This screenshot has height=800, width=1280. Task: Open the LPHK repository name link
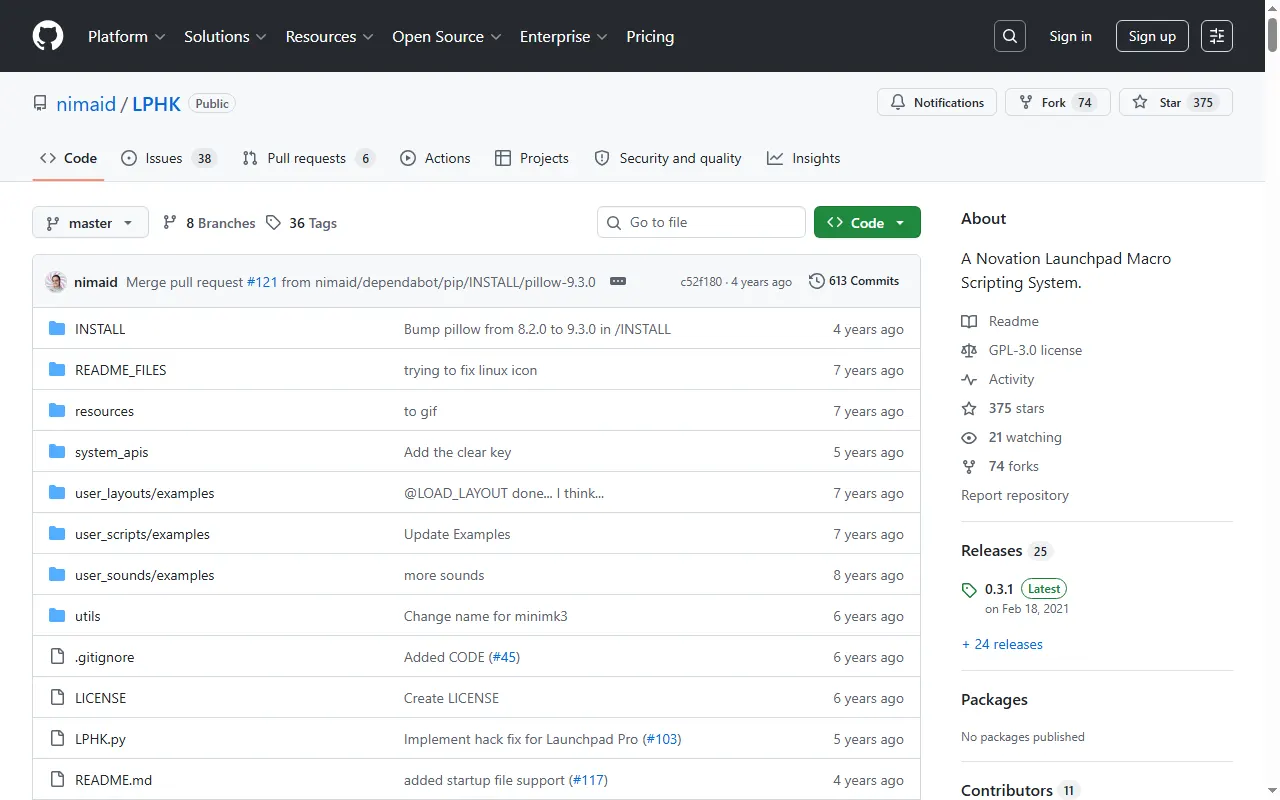(157, 103)
